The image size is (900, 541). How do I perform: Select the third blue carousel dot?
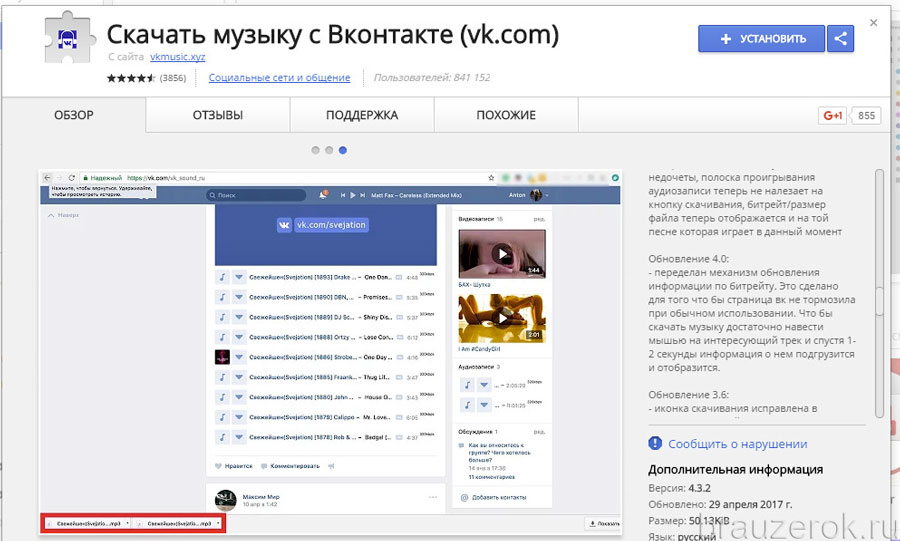[x=343, y=150]
